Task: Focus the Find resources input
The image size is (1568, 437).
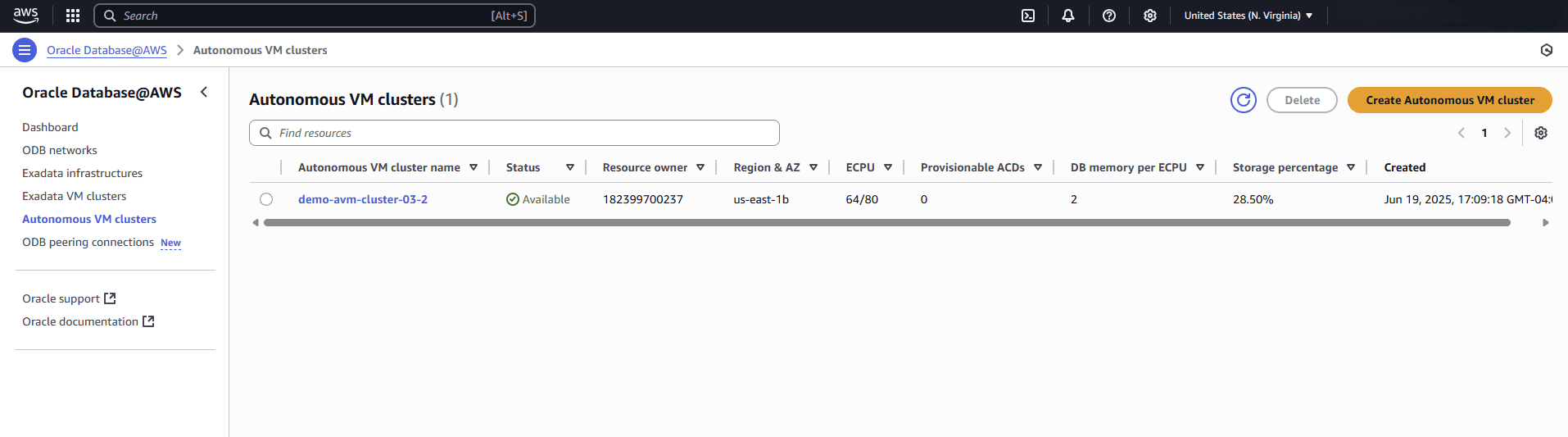Action: click(x=514, y=133)
